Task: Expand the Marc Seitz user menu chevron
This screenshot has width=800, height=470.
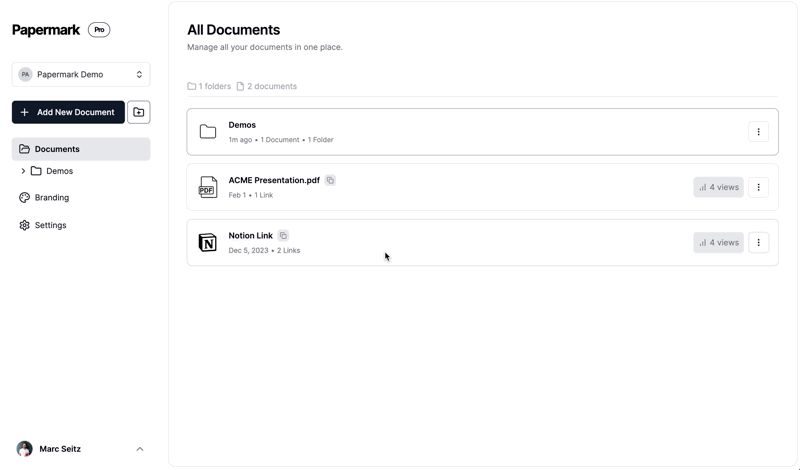Action: [x=140, y=449]
